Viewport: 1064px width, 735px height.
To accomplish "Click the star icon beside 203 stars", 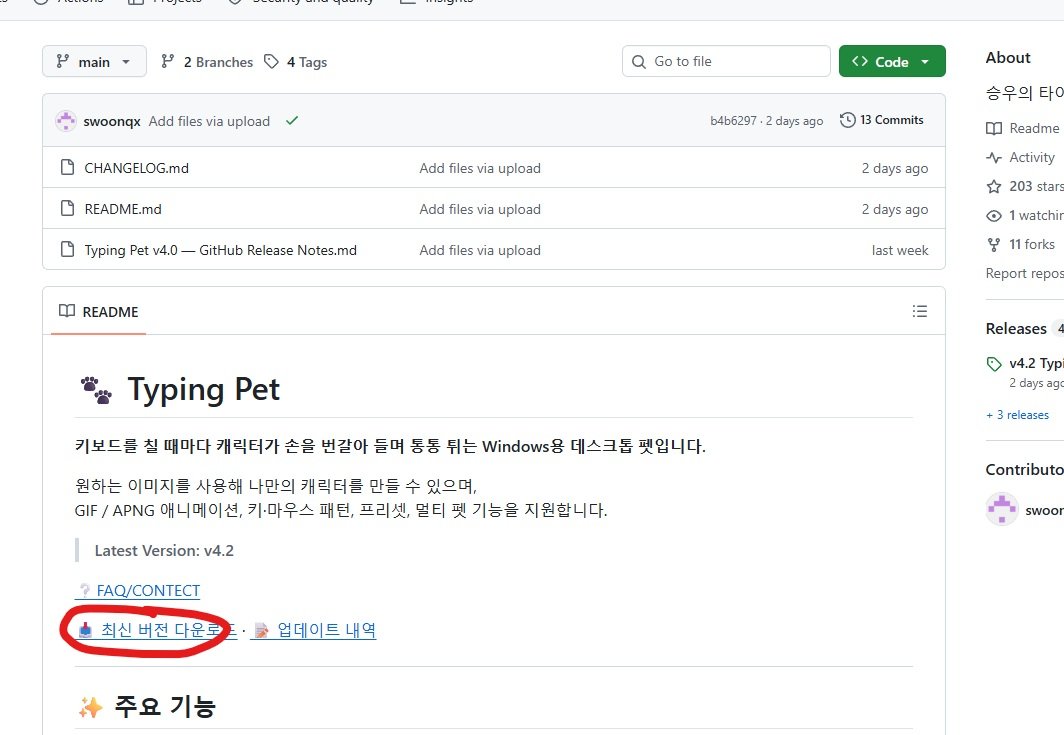I will 993,186.
